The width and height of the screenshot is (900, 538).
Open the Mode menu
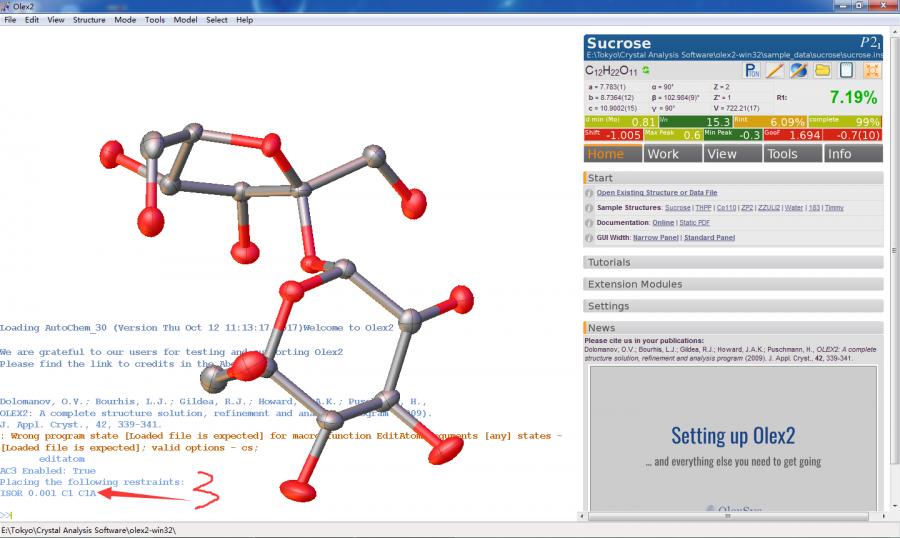click(125, 20)
